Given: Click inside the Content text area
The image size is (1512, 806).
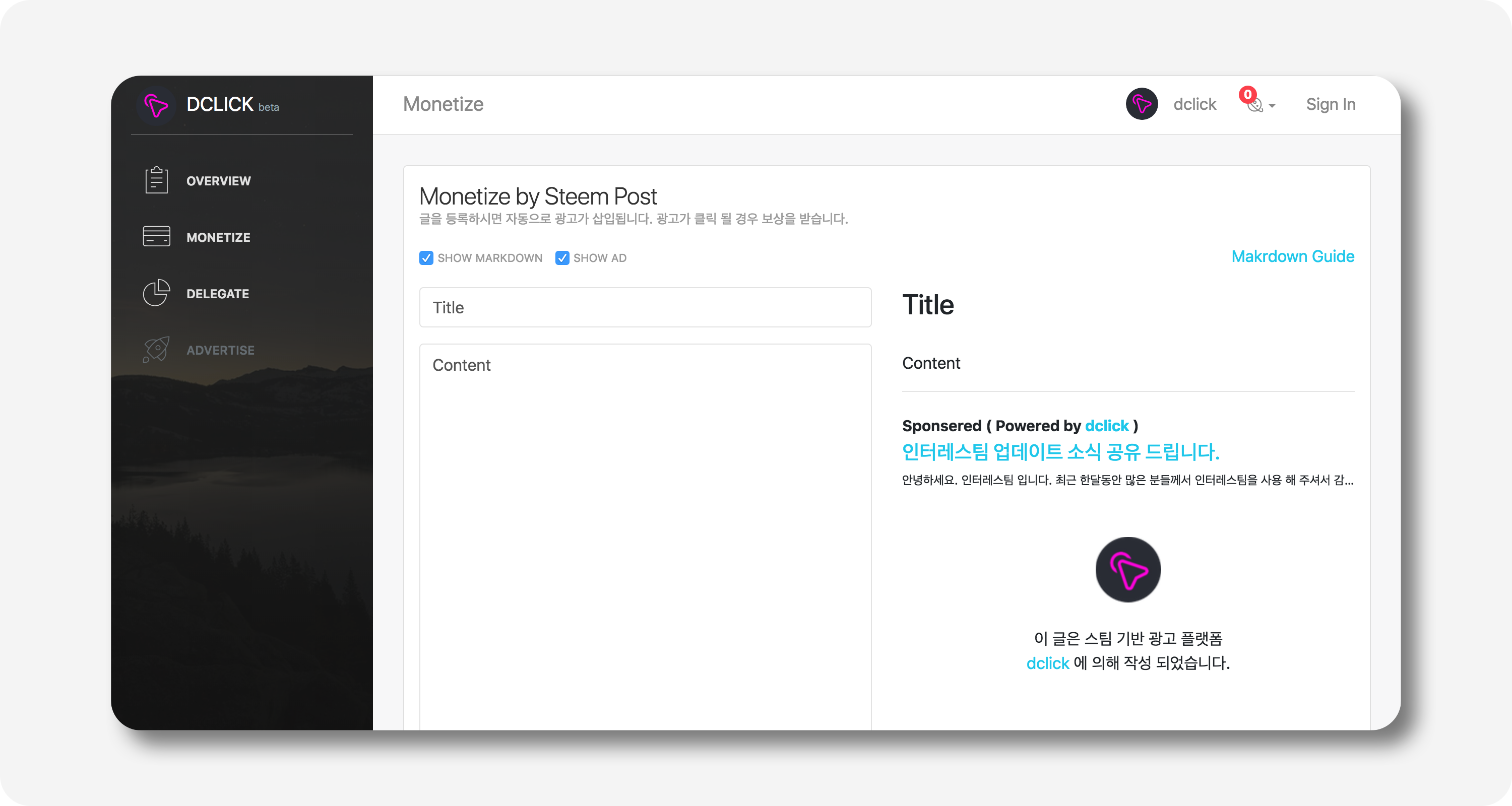Looking at the screenshot, I should [645, 528].
